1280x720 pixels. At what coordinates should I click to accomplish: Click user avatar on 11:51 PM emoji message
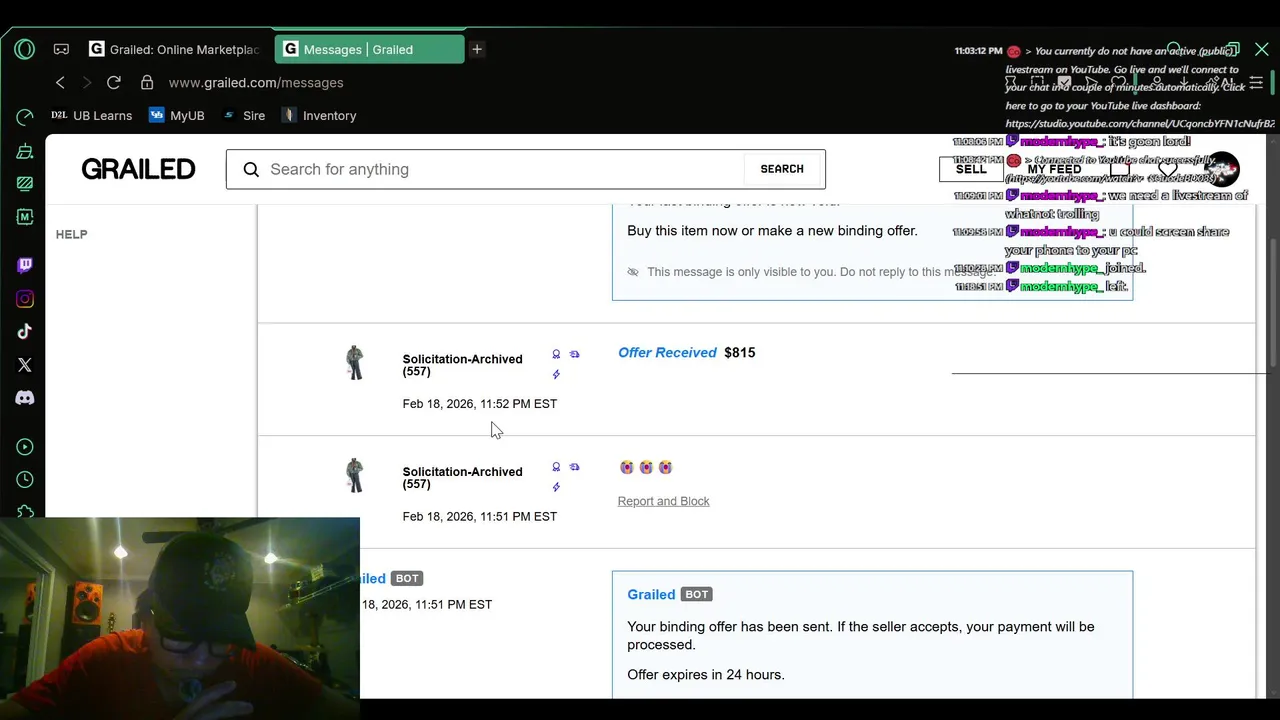355,475
